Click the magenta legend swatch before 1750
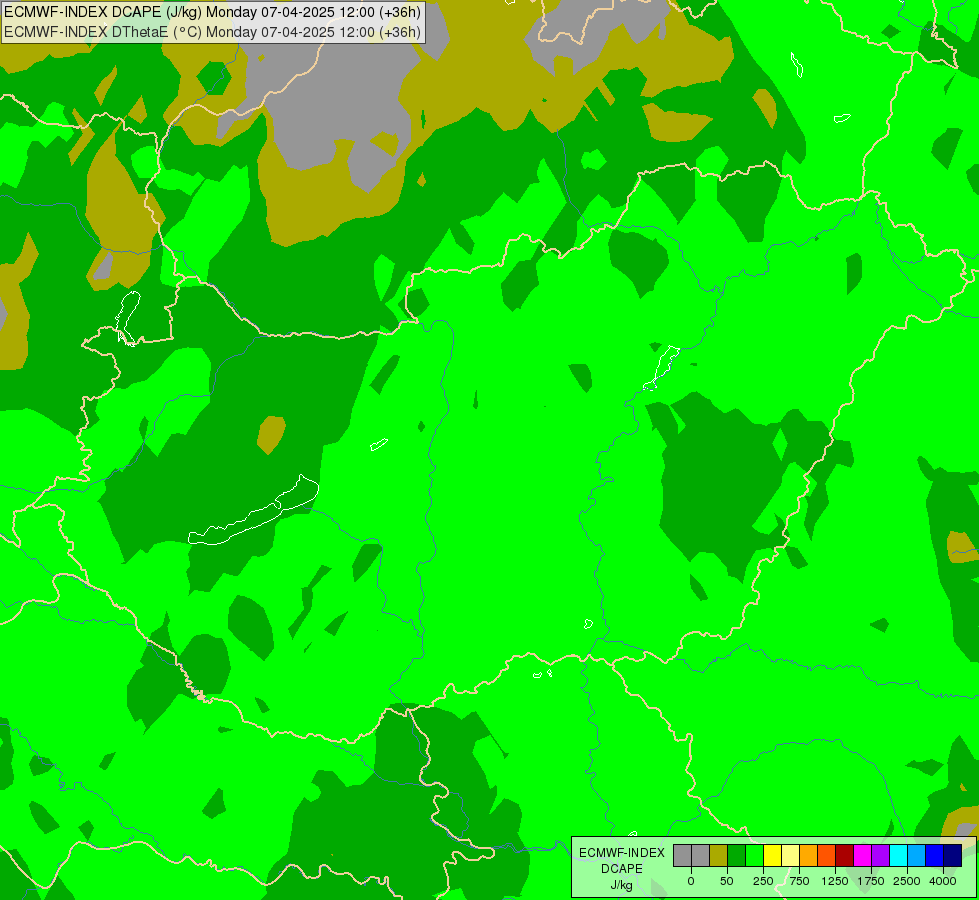The height and width of the screenshot is (900, 979). click(862, 856)
